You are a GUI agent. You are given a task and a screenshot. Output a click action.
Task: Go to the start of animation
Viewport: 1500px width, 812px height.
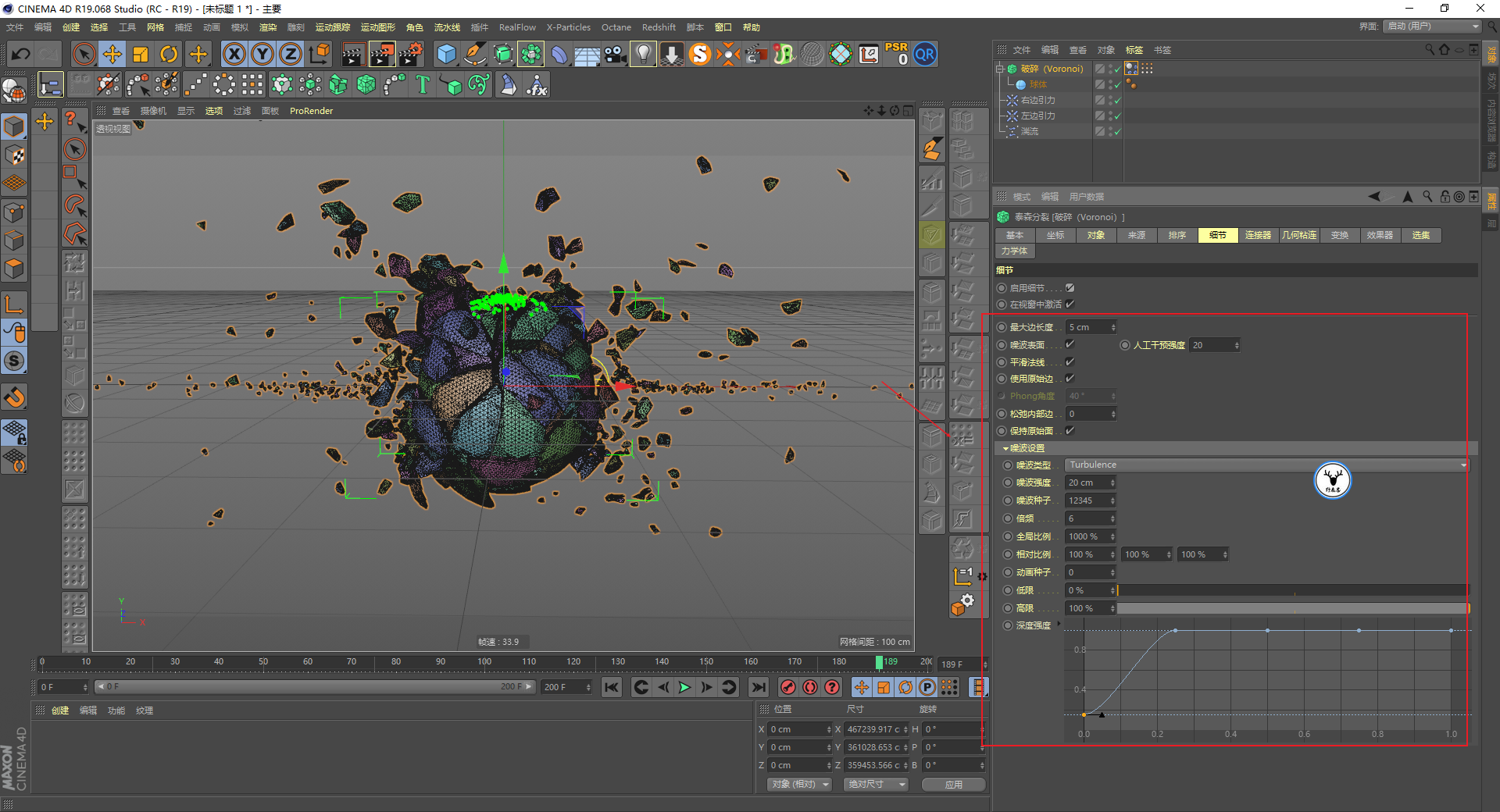pos(612,687)
